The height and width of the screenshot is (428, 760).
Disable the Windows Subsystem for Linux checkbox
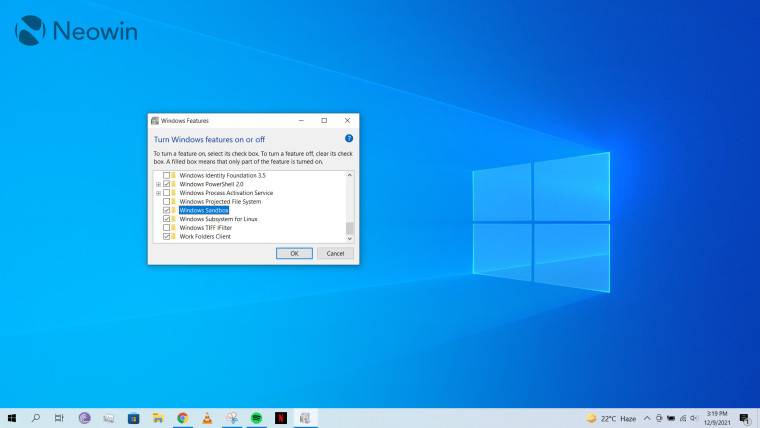[166, 219]
